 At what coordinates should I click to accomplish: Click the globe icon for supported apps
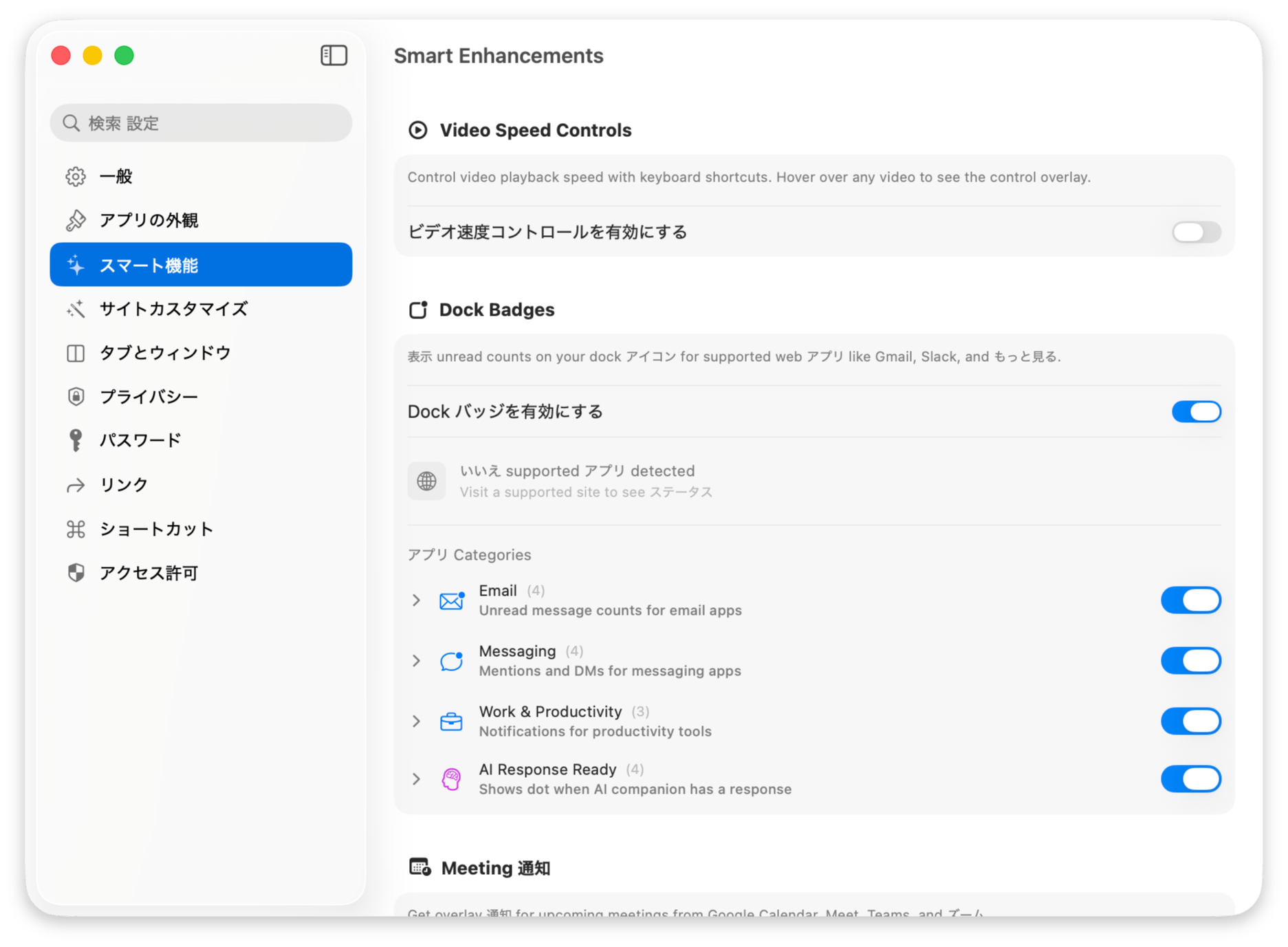click(426, 481)
